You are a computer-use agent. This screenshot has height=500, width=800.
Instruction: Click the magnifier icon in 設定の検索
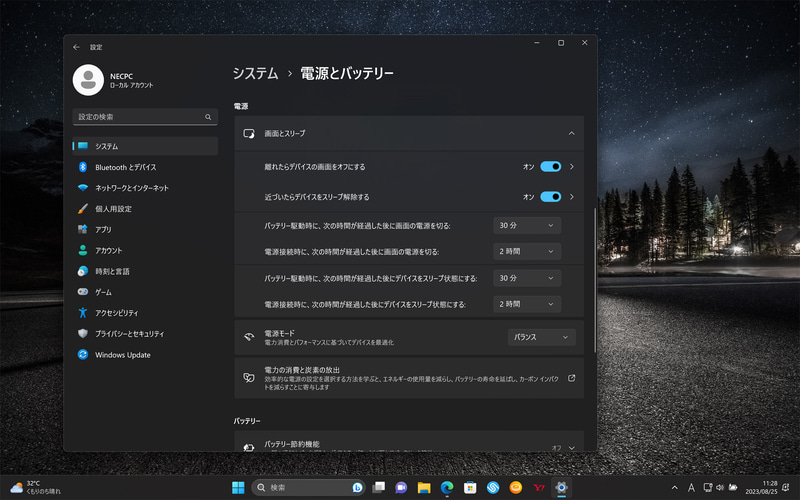[208, 117]
